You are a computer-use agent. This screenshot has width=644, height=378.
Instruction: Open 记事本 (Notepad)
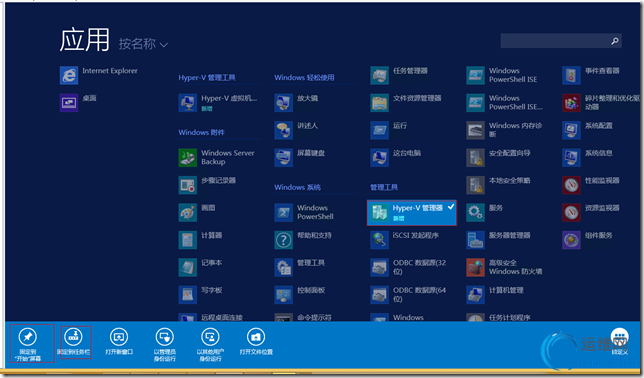pyautogui.click(x=200, y=267)
